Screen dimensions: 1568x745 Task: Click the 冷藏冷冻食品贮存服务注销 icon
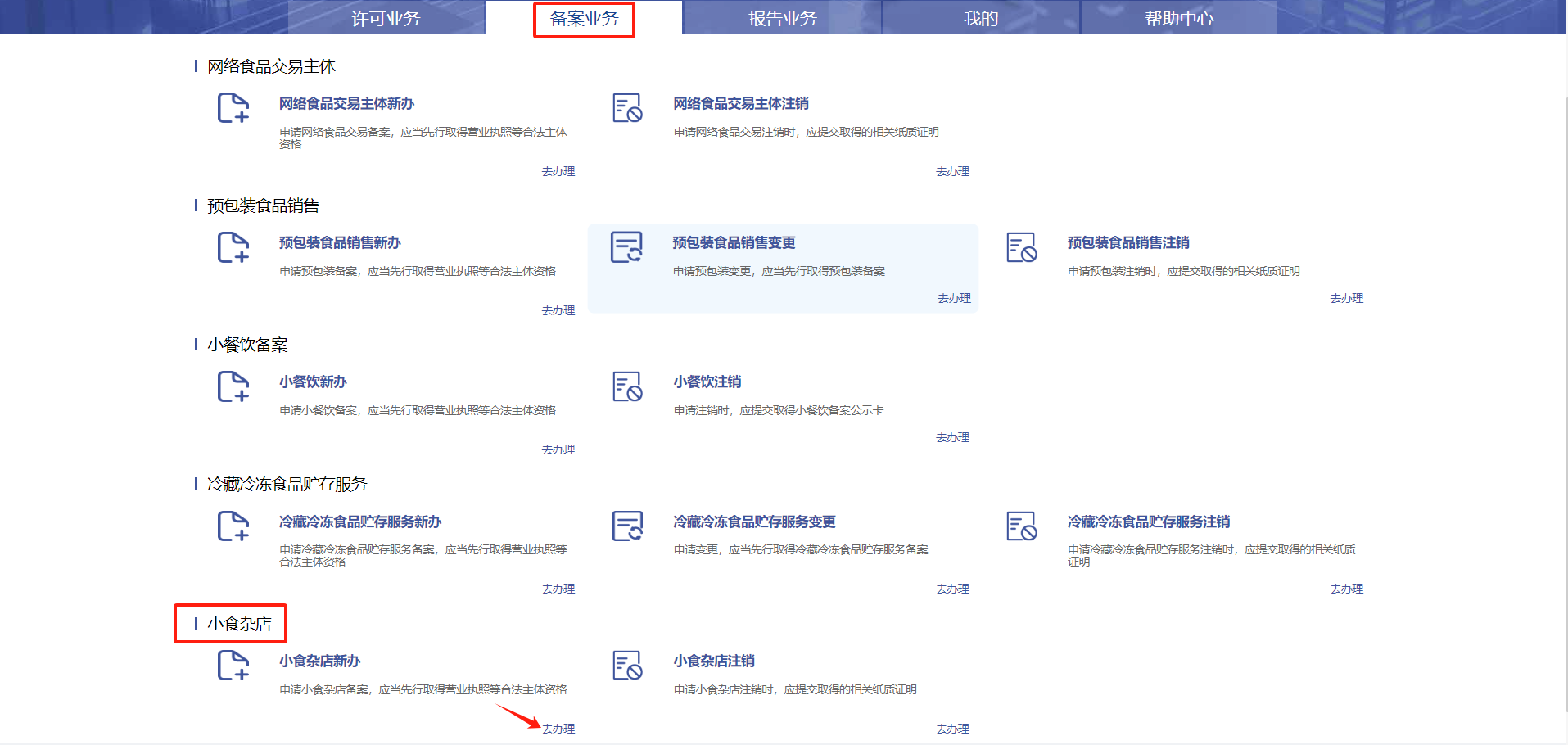pos(1021,526)
